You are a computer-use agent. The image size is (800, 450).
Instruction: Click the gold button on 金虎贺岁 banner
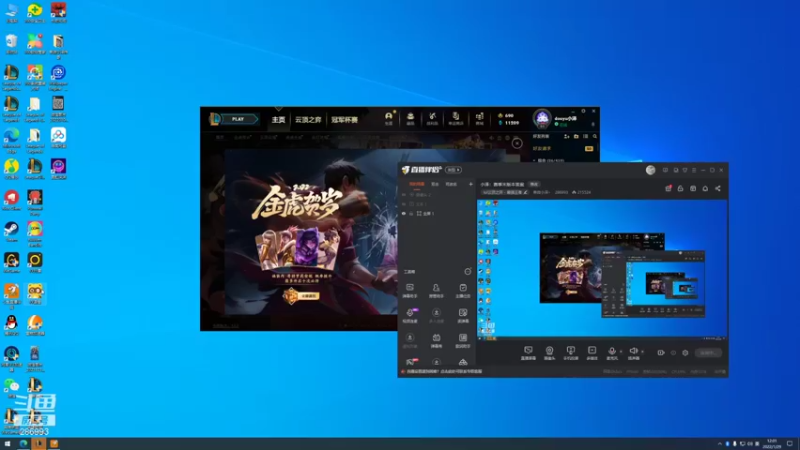click(x=302, y=295)
